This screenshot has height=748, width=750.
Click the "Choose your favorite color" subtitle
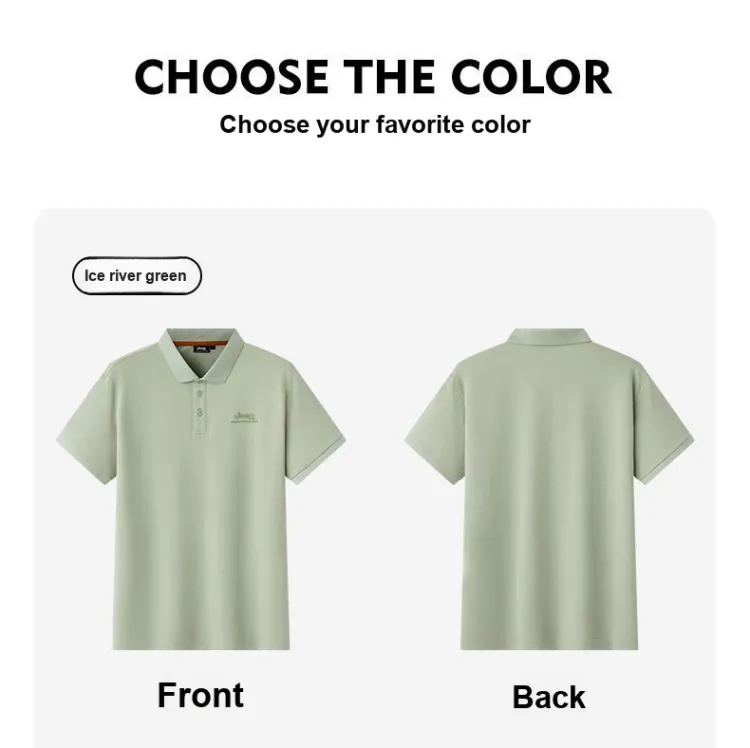click(x=375, y=125)
